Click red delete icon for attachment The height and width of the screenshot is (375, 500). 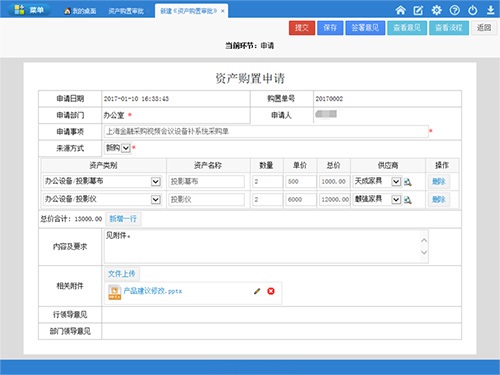tap(271, 291)
